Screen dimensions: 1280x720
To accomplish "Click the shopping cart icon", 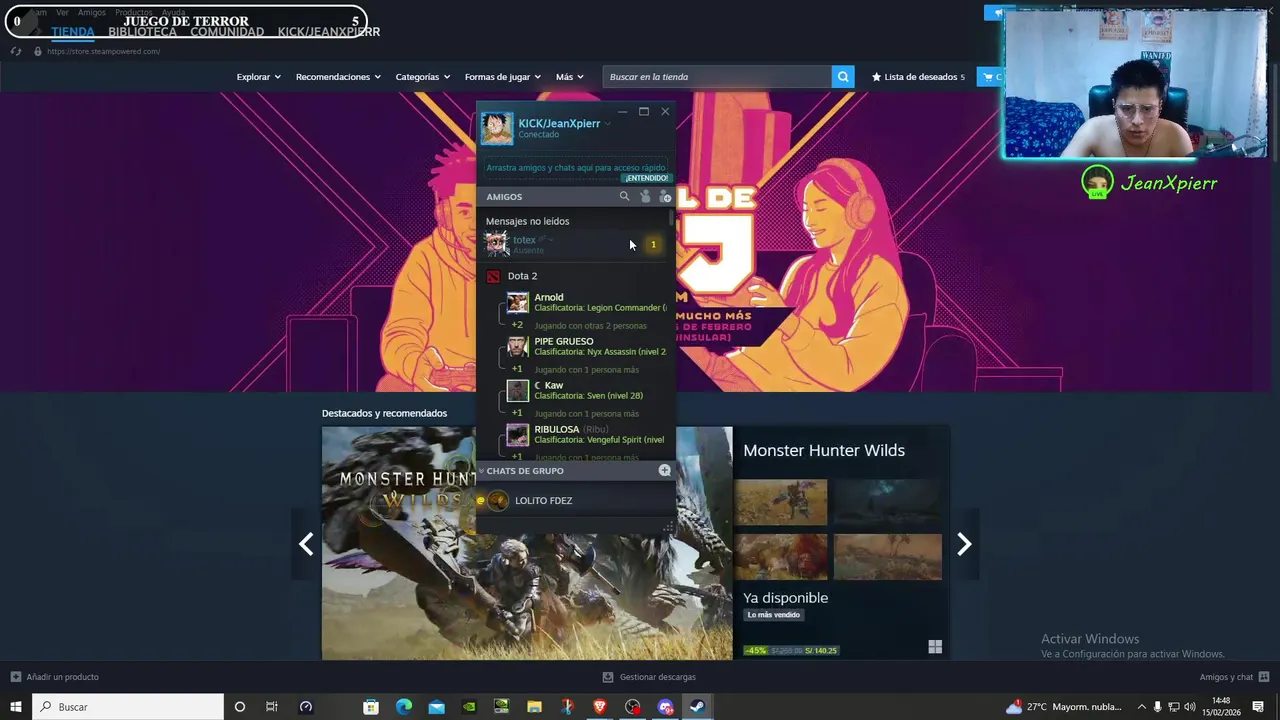I will 990,77.
